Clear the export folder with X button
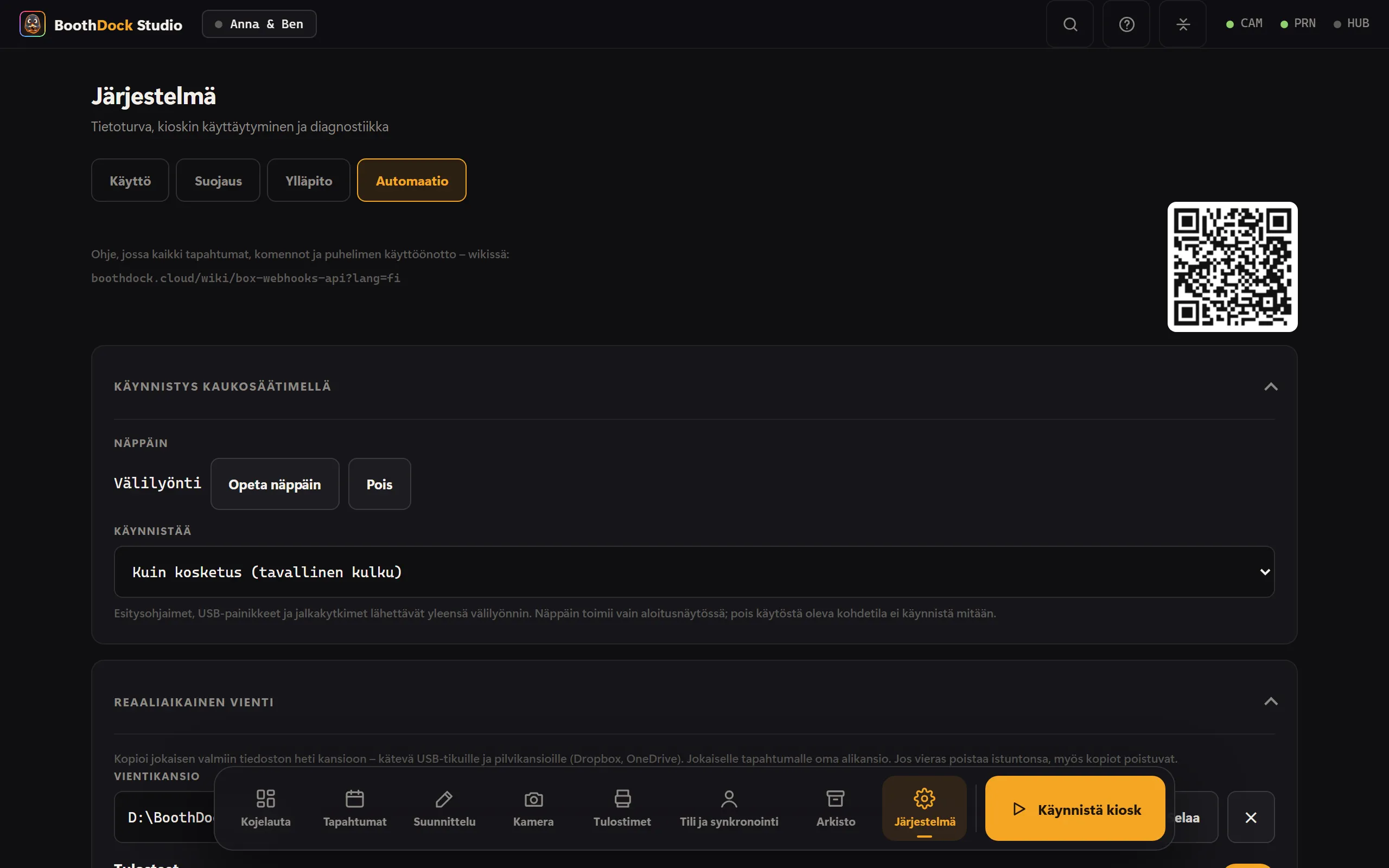 tap(1251, 817)
